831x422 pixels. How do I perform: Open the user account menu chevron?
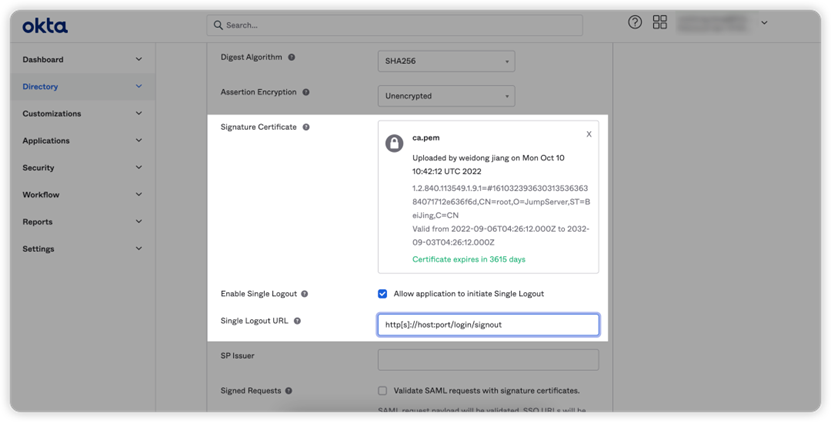point(764,23)
